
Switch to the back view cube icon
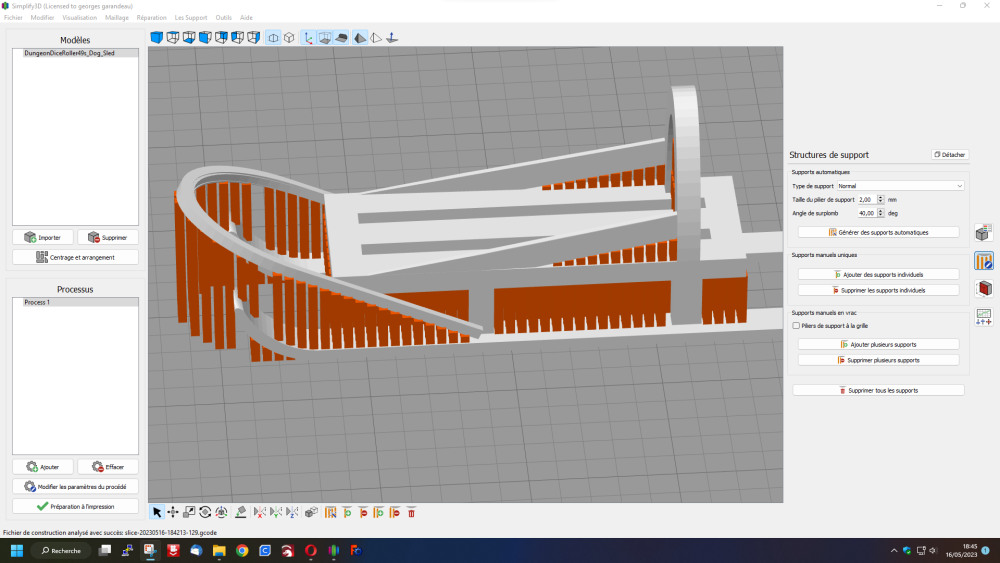221,38
